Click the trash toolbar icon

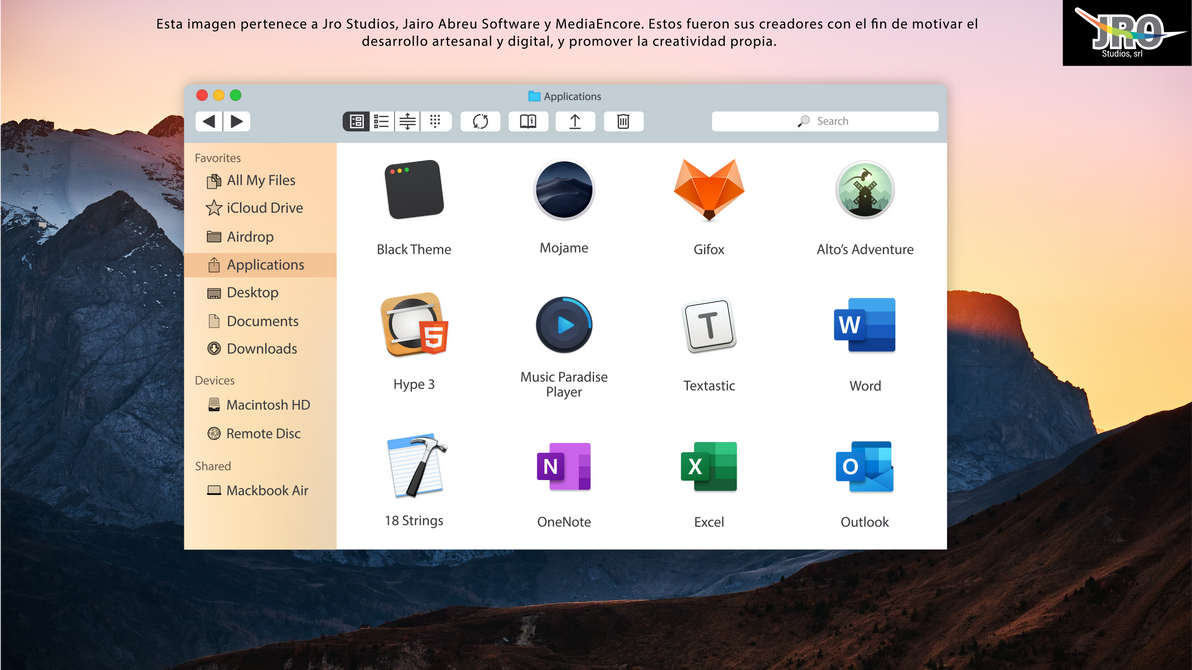pyautogui.click(x=623, y=121)
